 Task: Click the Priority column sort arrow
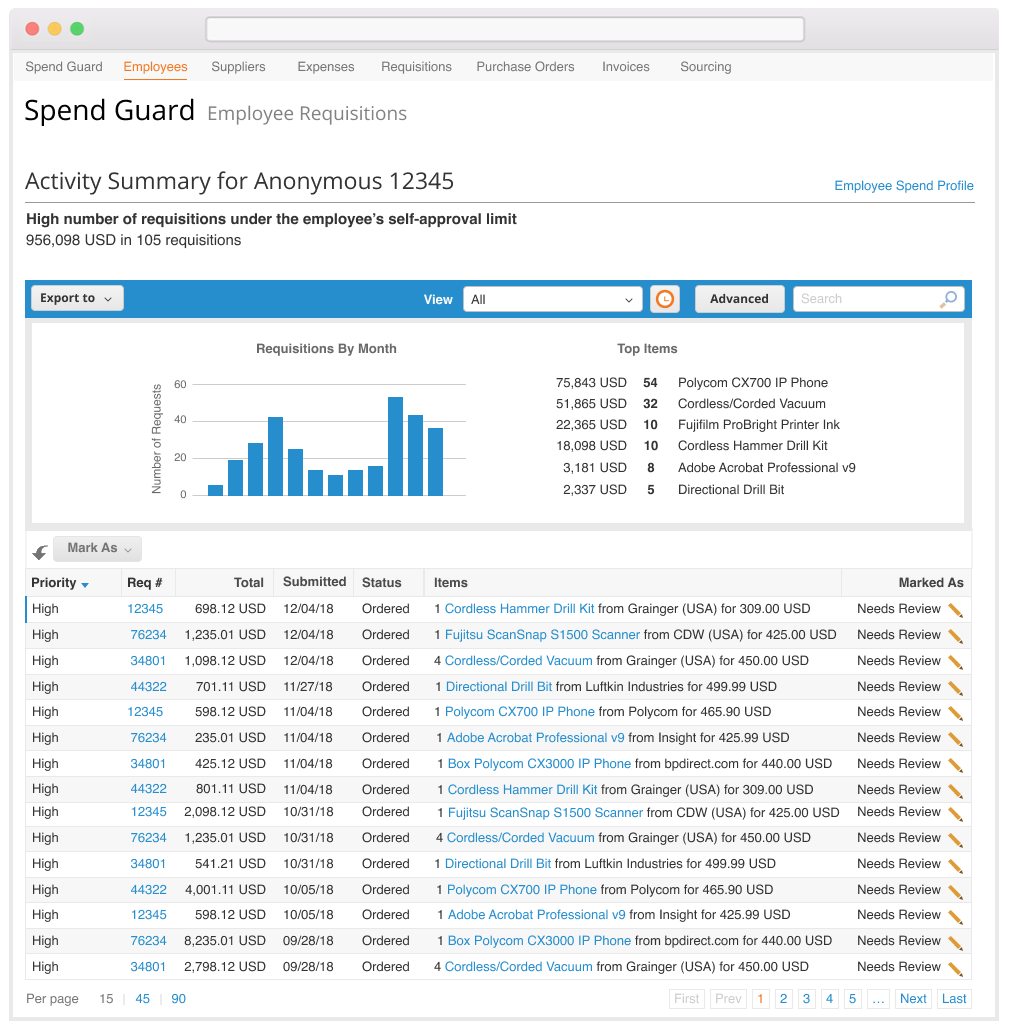(x=85, y=584)
